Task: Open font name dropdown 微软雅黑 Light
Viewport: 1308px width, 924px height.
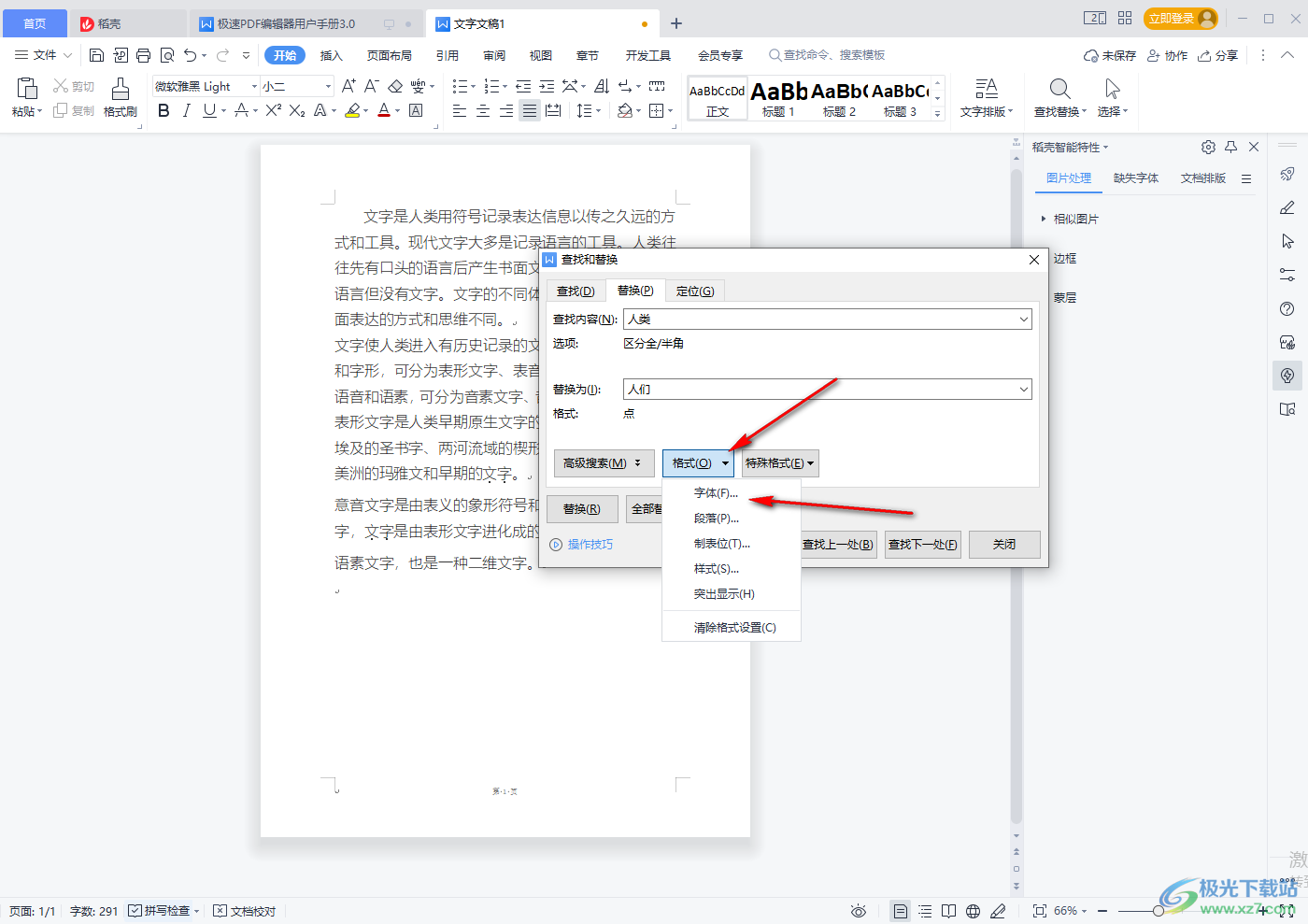Action: 254,86
